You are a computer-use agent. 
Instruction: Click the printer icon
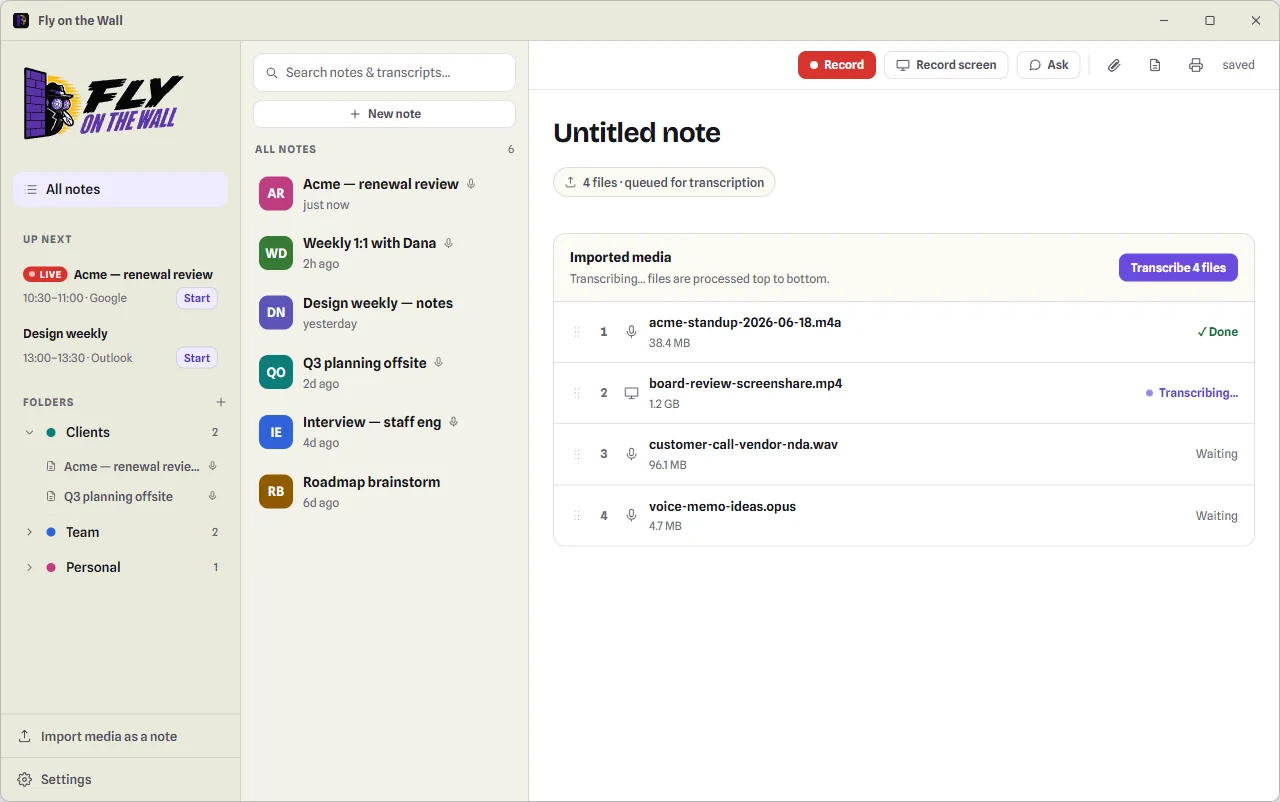1196,65
